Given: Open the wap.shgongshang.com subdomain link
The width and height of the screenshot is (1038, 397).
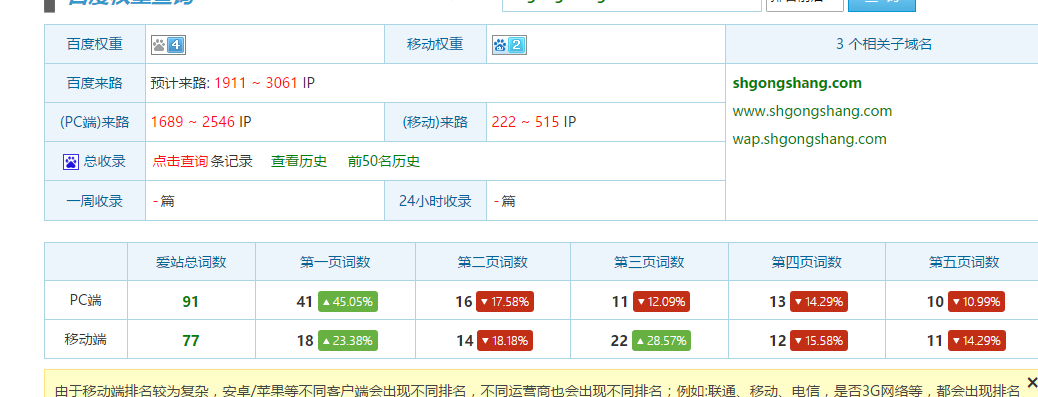Looking at the screenshot, I should point(810,139).
